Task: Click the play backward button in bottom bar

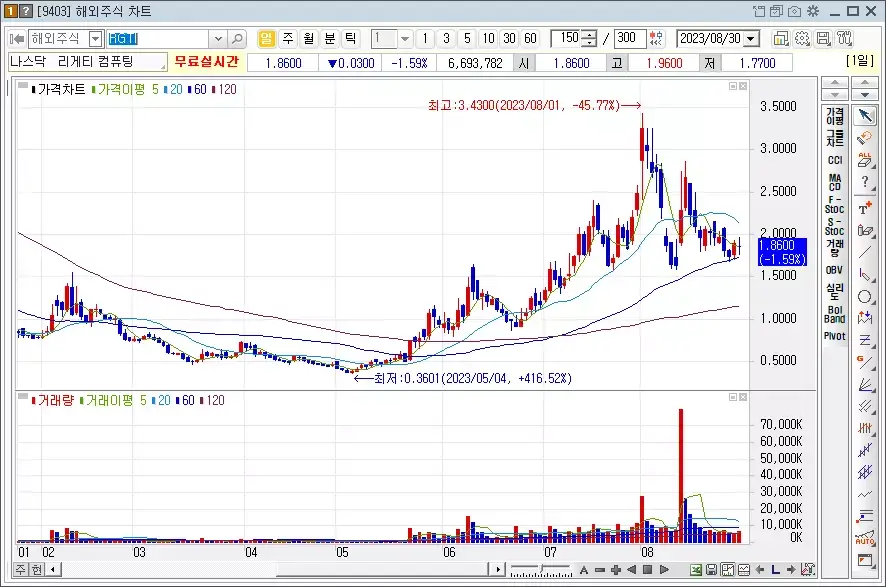Action: point(632,569)
